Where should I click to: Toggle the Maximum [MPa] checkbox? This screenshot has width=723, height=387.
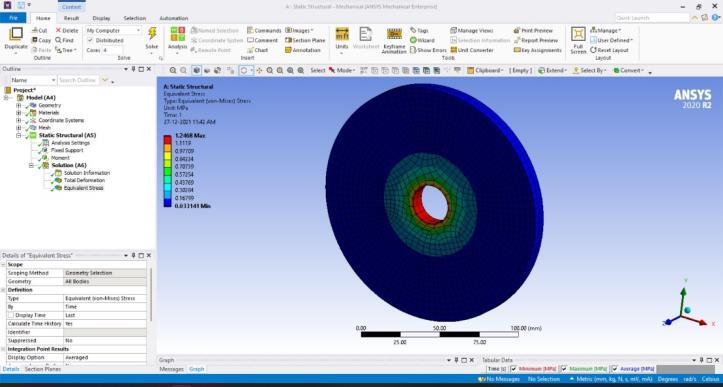click(x=563, y=369)
